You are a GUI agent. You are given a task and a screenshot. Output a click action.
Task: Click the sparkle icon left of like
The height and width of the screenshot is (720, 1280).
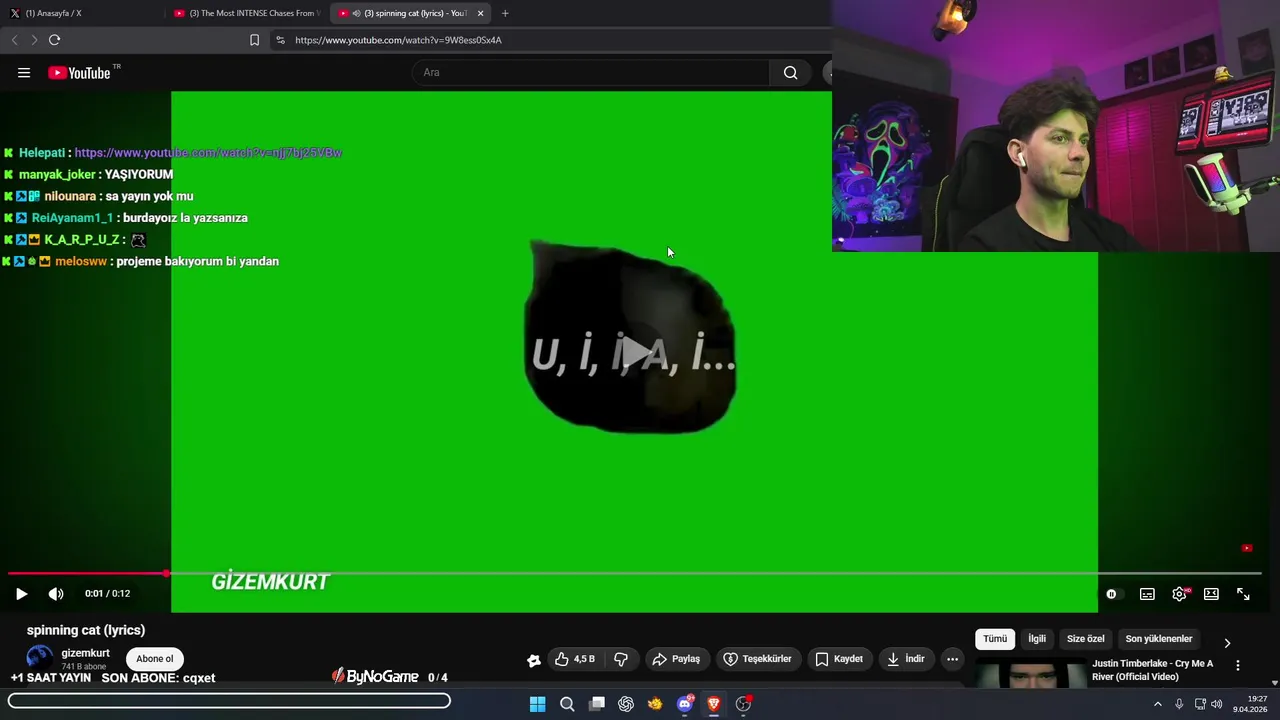pyautogui.click(x=534, y=660)
